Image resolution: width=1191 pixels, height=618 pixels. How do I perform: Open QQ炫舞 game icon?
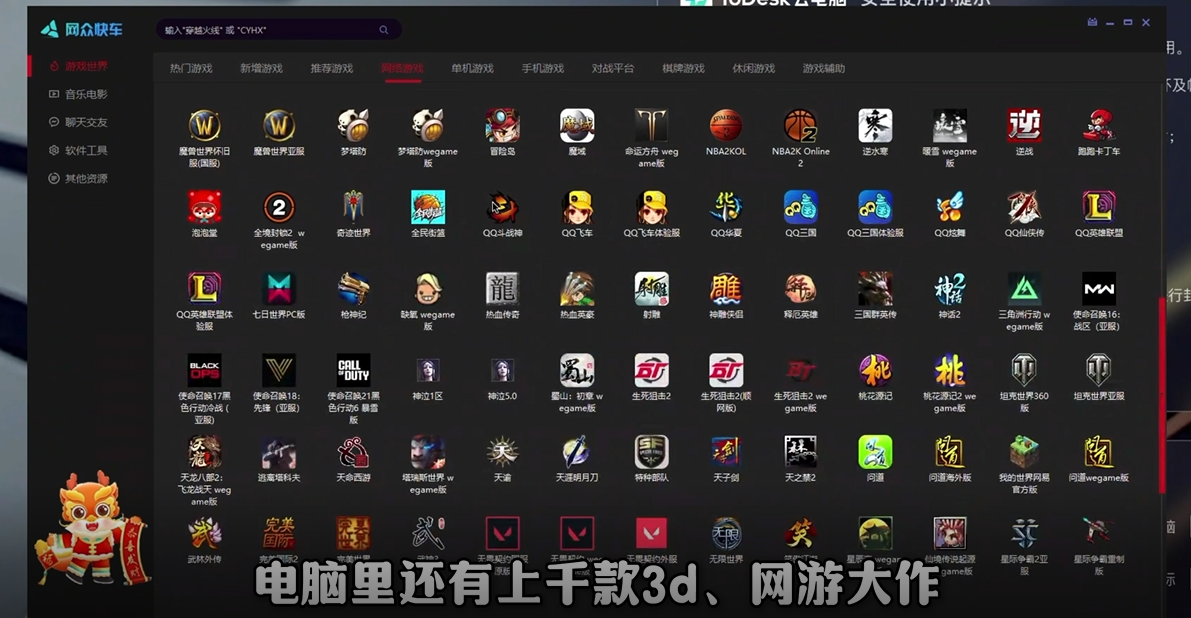pyautogui.click(x=949, y=207)
